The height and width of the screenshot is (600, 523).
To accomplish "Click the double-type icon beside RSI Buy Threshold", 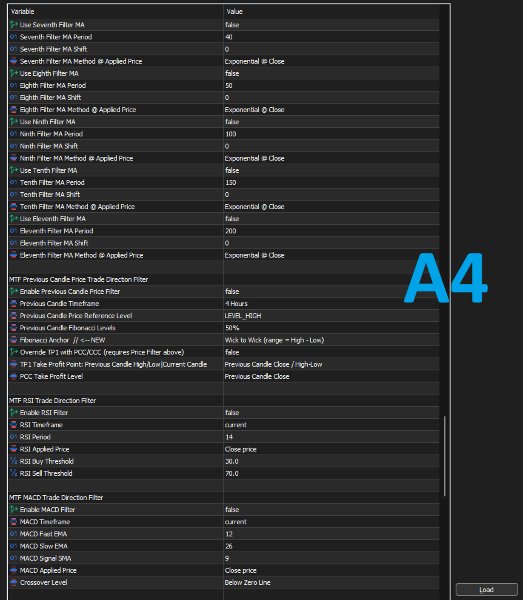I will coord(14,461).
